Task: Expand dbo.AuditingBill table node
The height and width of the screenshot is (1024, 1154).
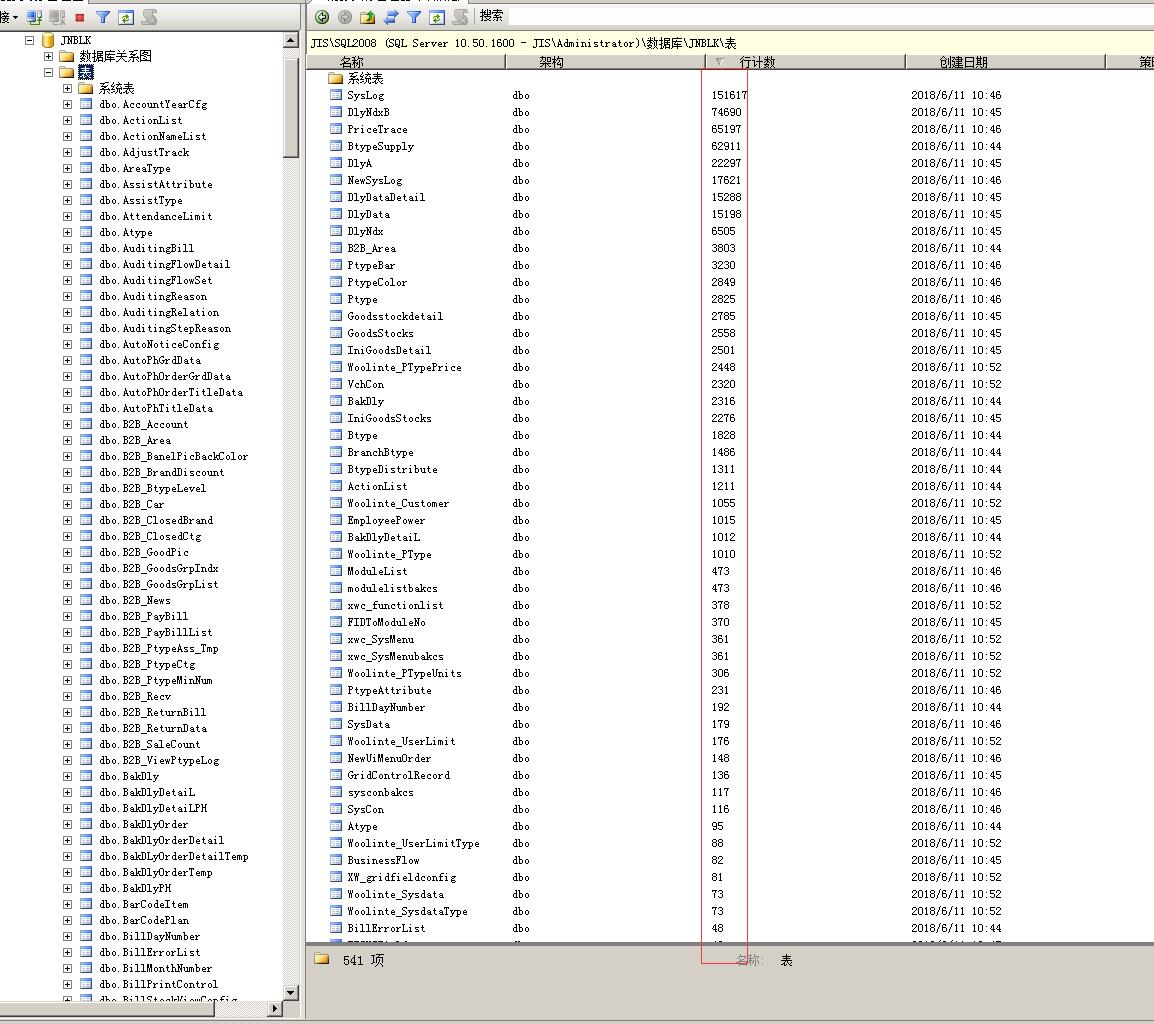Action: pyautogui.click(x=67, y=248)
